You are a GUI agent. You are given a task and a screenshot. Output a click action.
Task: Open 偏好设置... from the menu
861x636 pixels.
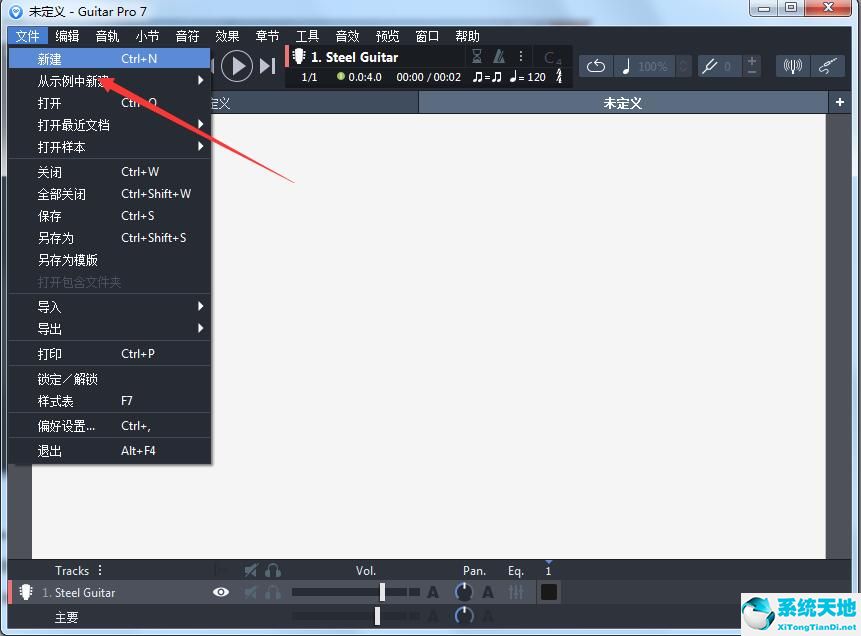pos(110,426)
